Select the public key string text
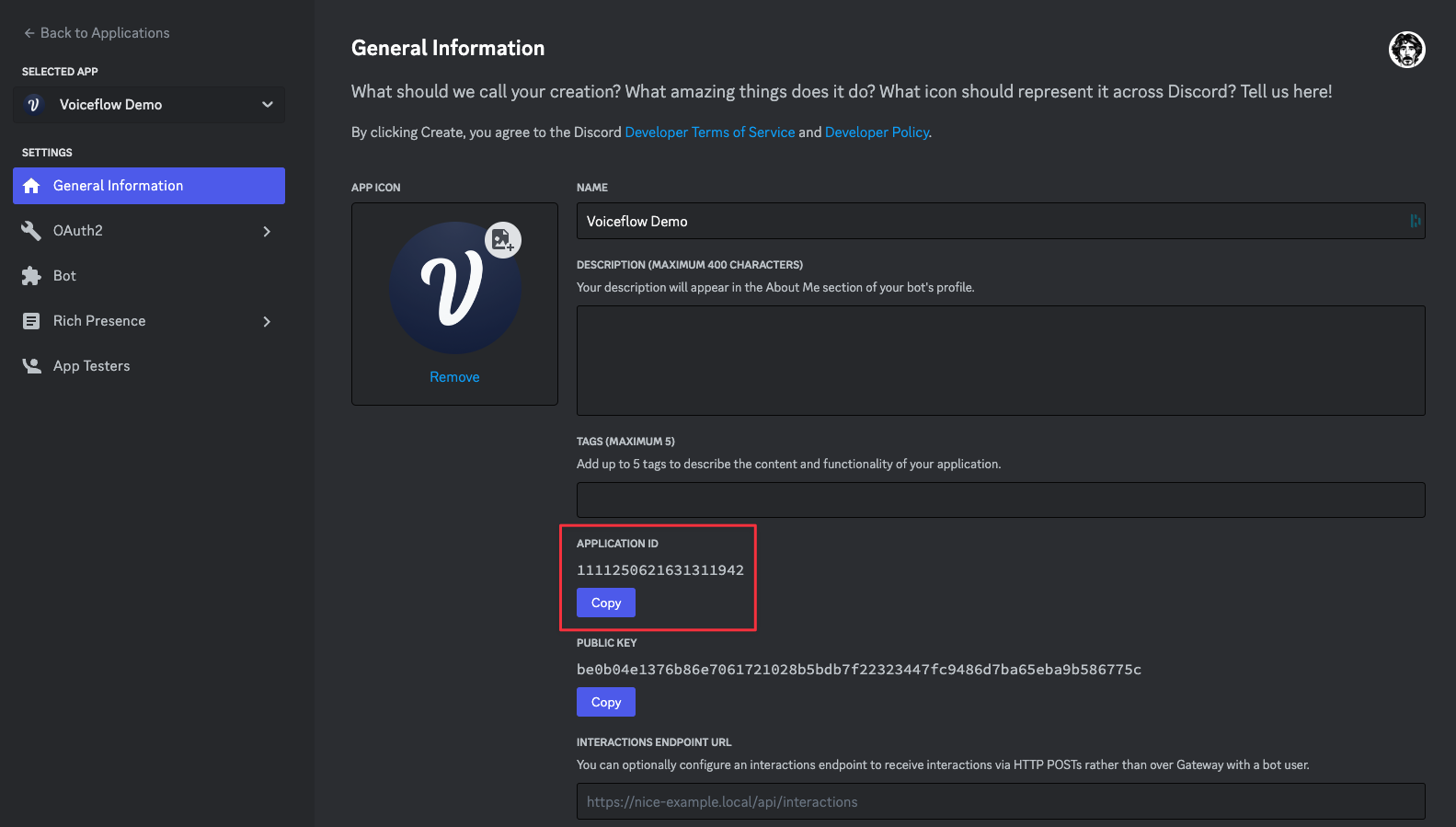This screenshot has width=1456, height=827. (x=859, y=670)
